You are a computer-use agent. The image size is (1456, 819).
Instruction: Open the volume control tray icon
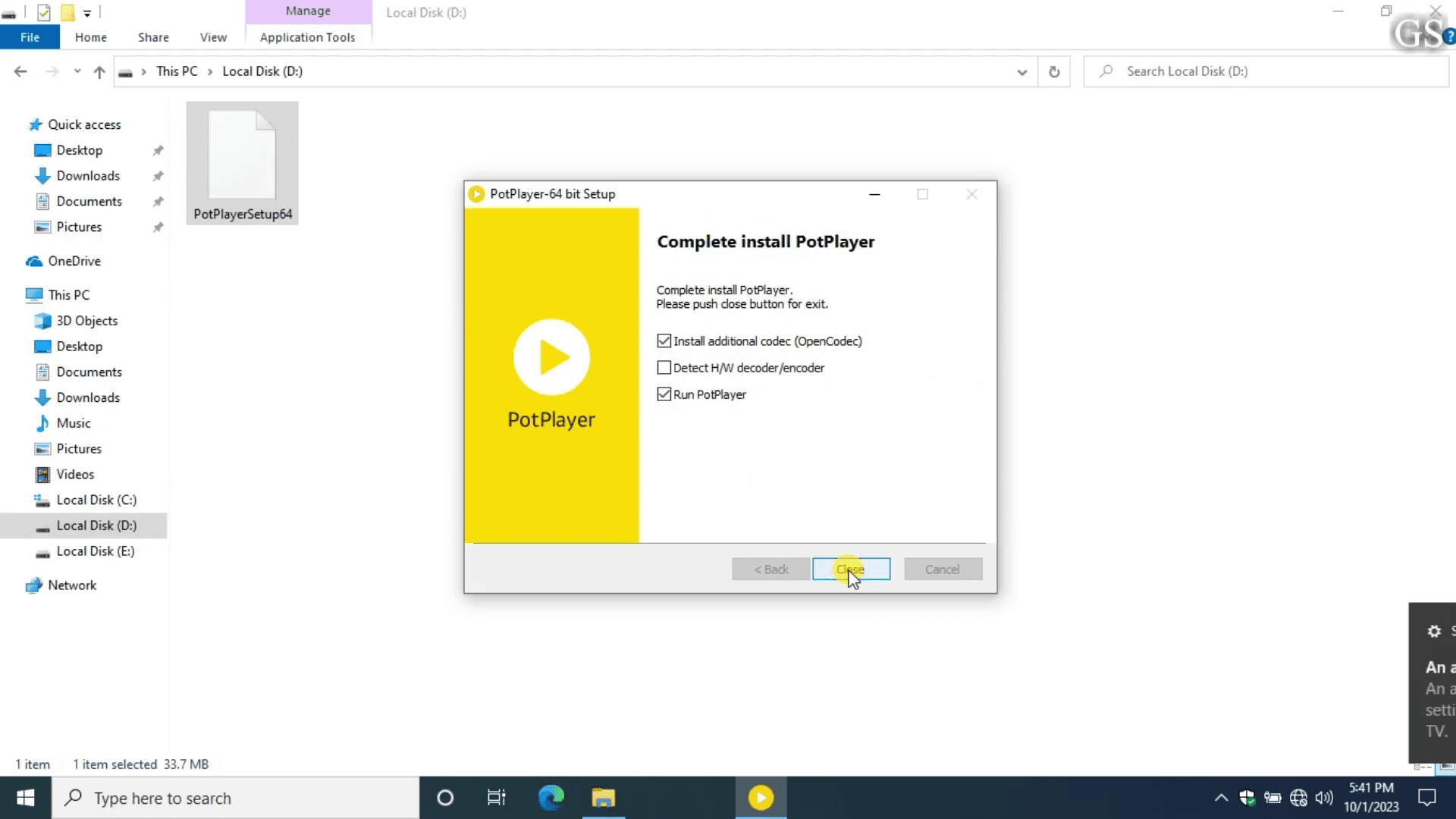tap(1324, 798)
